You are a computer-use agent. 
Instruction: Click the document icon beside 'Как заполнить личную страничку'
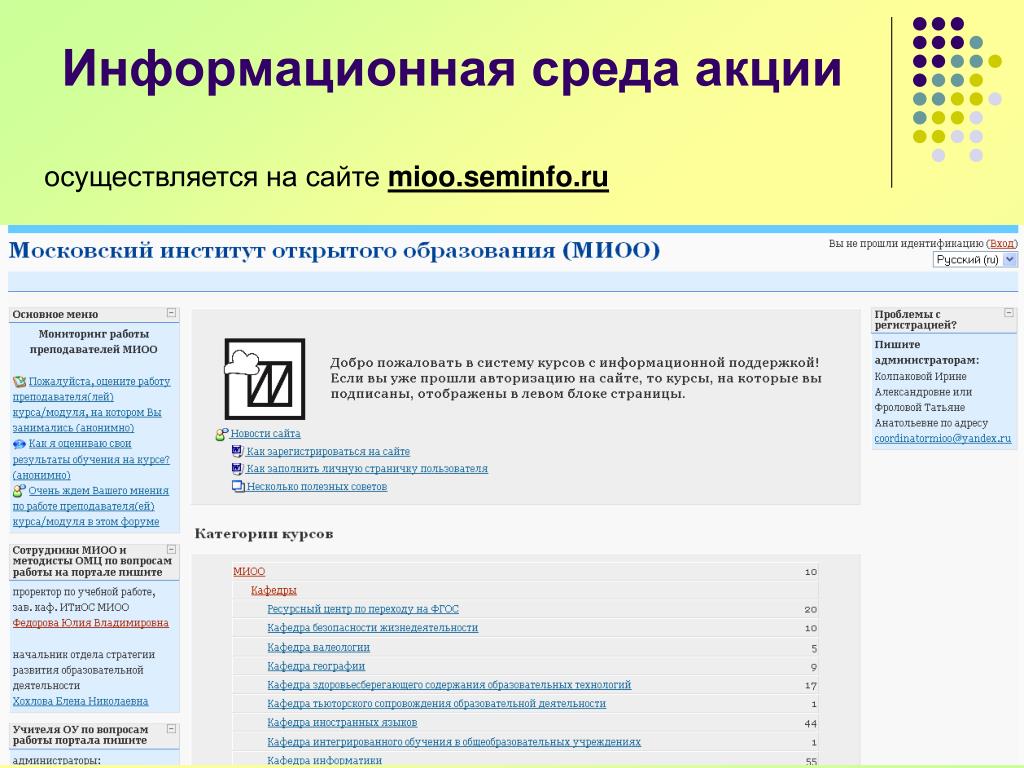click(238, 468)
